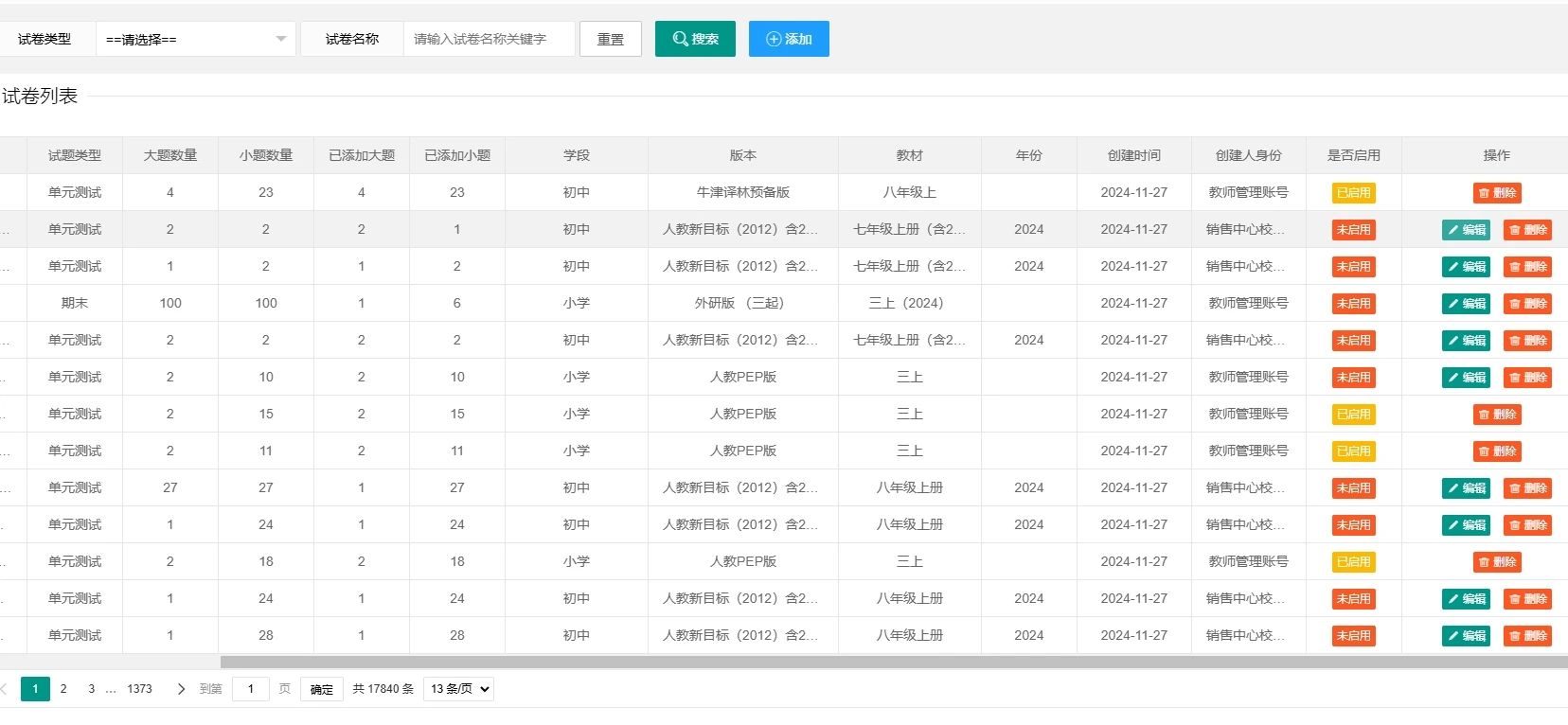The height and width of the screenshot is (725, 1568).
Task: Open the 13 条/页 page size dropdown
Action: point(459,689)
